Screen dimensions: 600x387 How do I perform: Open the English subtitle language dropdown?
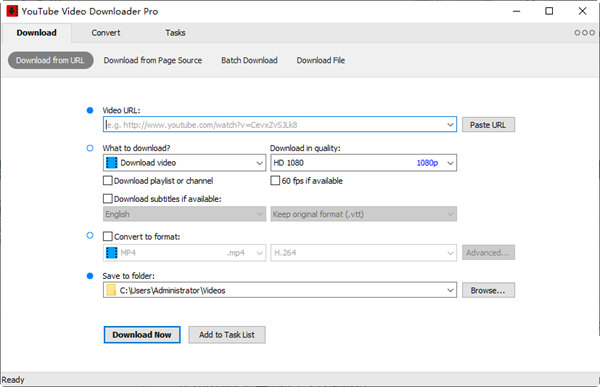point(184,214)
